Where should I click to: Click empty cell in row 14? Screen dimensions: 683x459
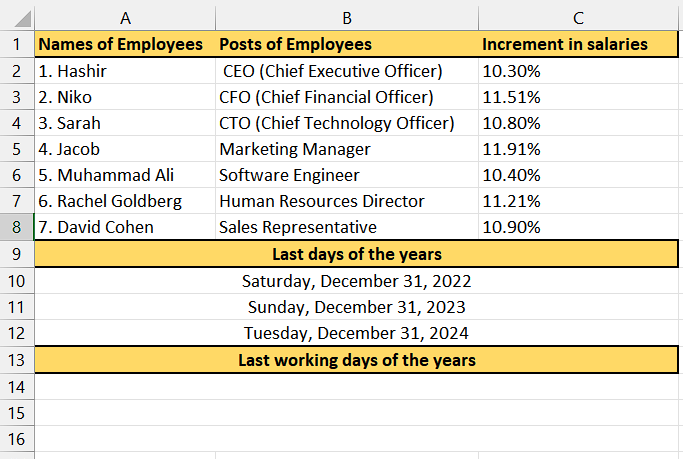[x=356, y=387]
